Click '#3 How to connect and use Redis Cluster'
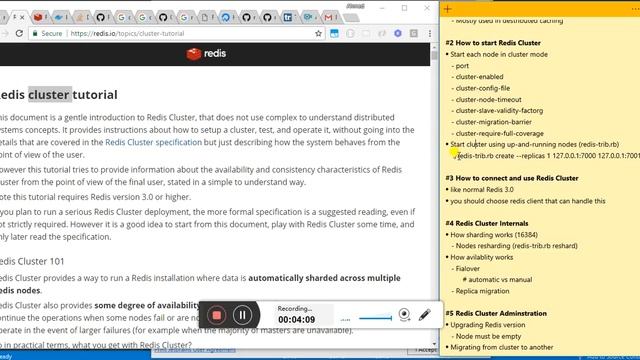640x360 pixels. [x=512, y=178]
